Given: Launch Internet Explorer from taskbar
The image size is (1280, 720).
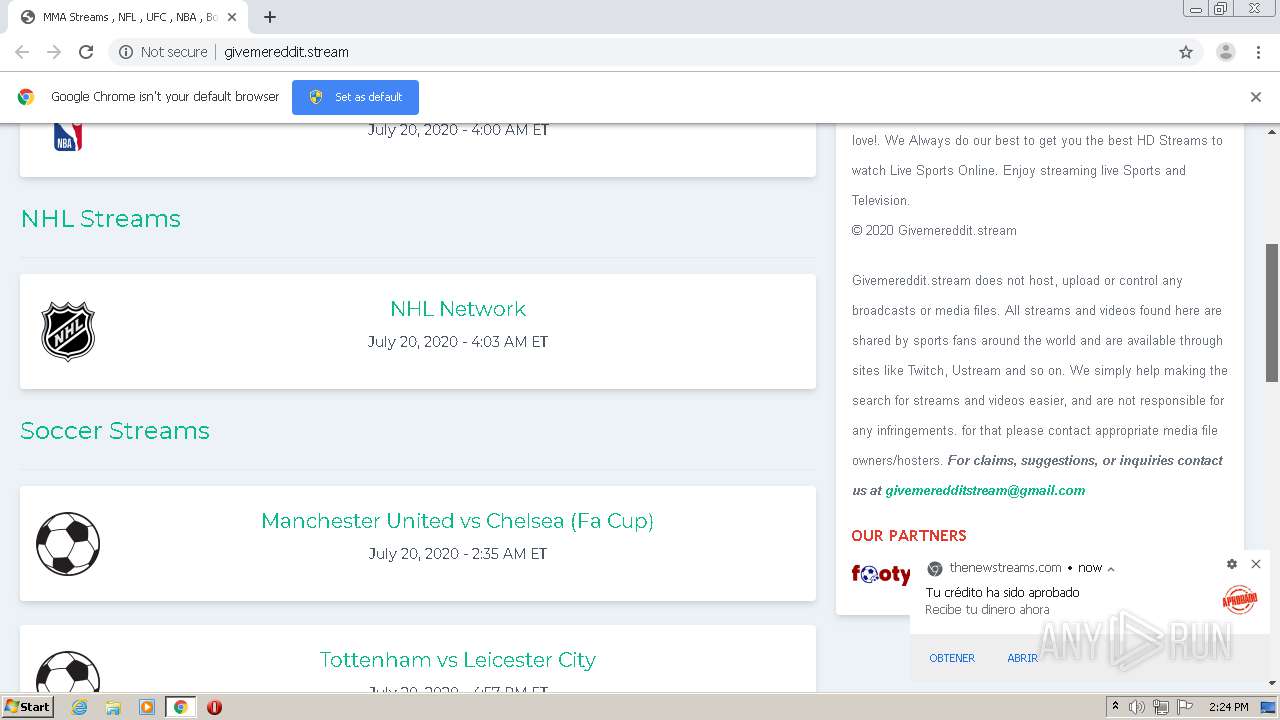Looking at the screenshot, I should pos(80,707).
